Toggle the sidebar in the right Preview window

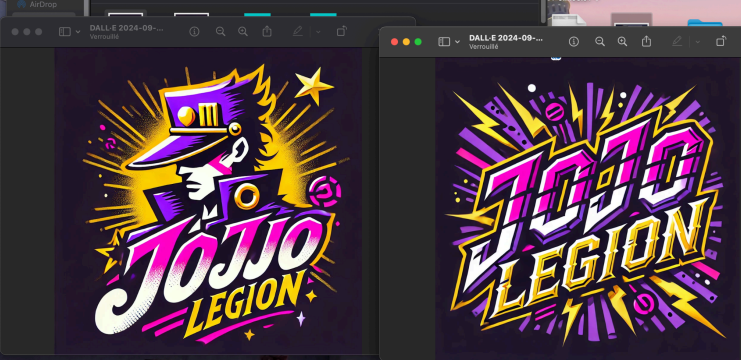point(444,42)
